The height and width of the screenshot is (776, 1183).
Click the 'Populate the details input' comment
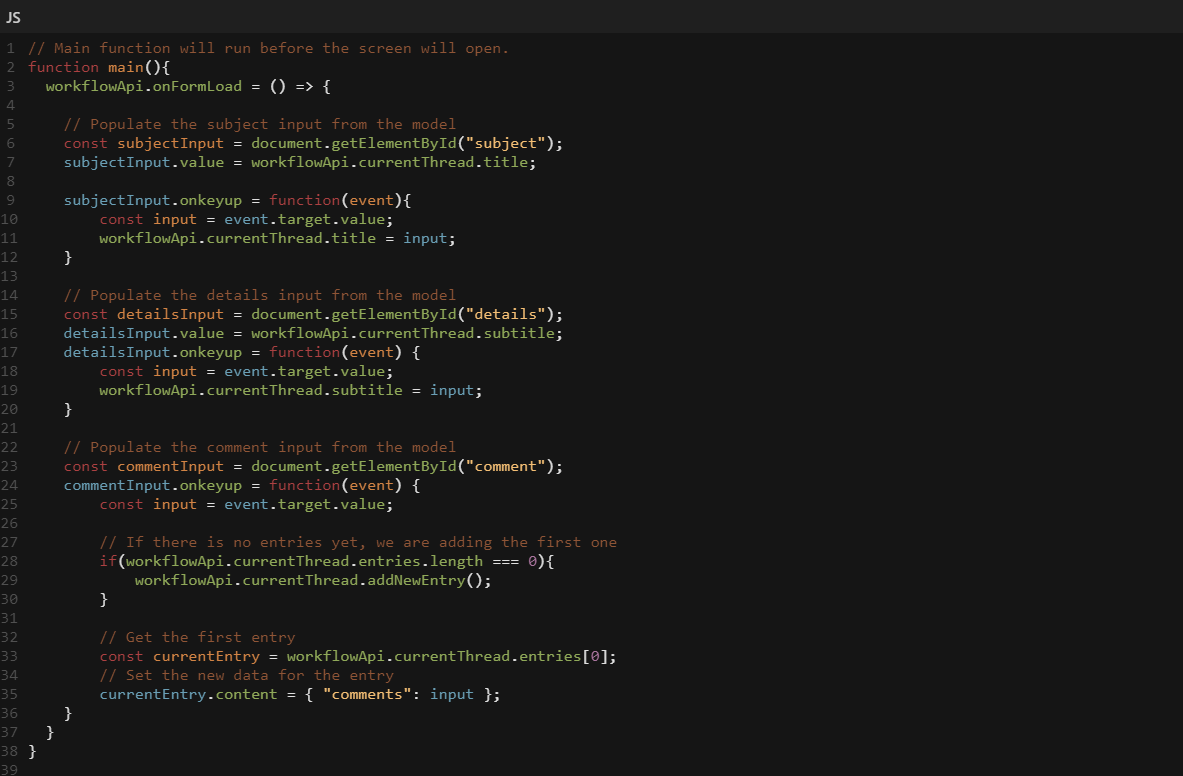[259, 295]
